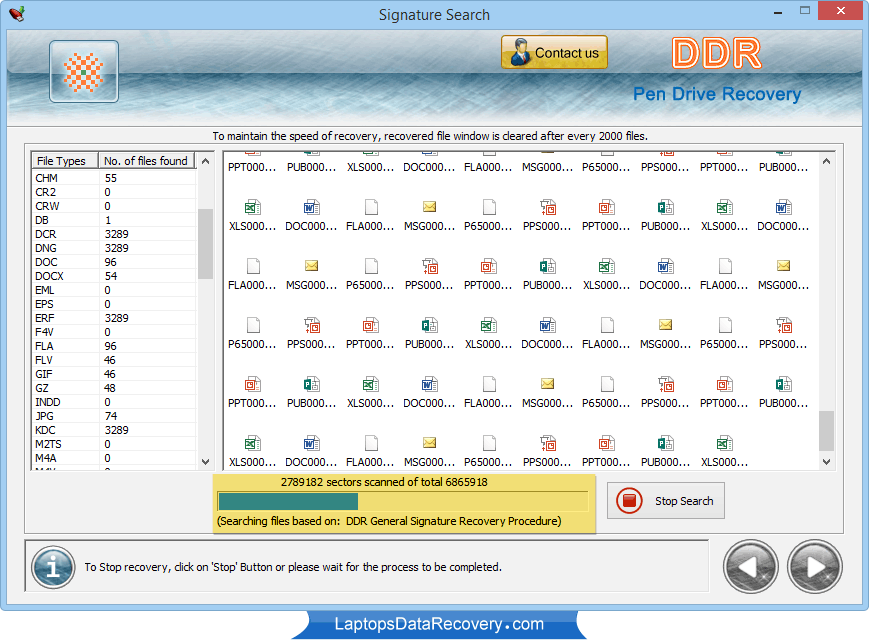Click the forward navigation arrow
869x640 pixels.
click(814, 566)
